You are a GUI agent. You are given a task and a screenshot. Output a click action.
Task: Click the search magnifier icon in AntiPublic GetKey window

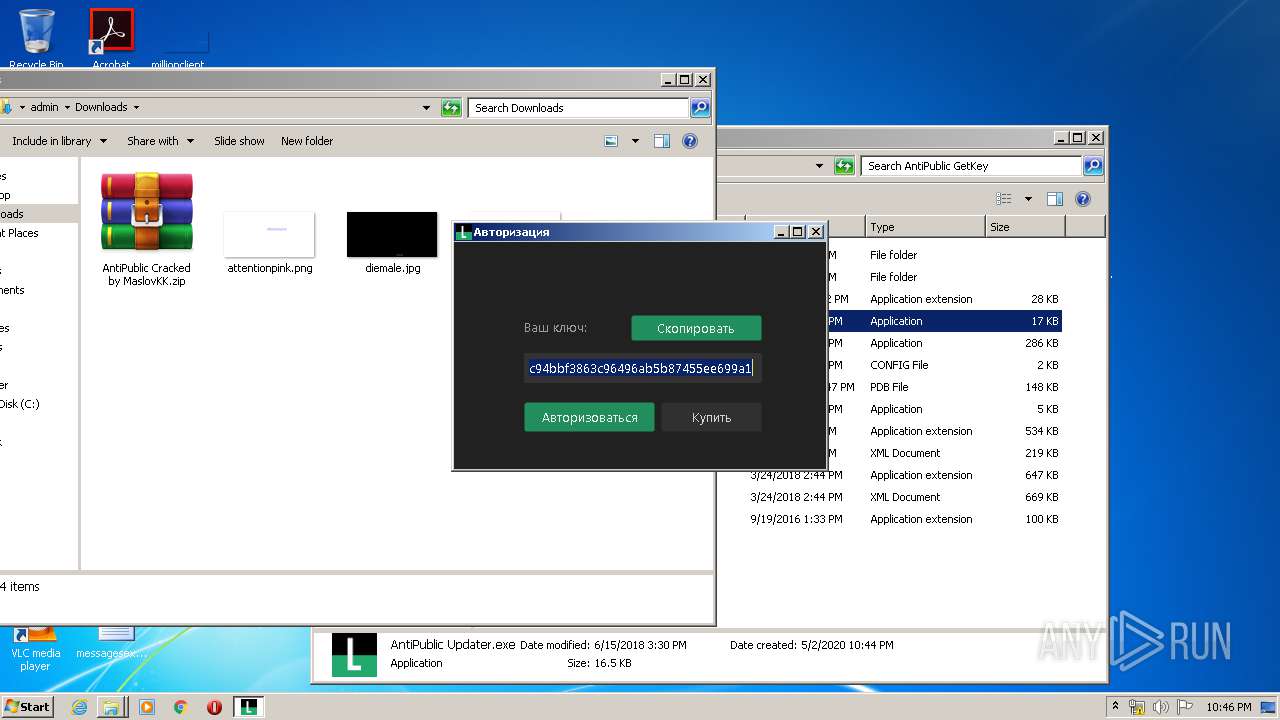point(1093,166)
